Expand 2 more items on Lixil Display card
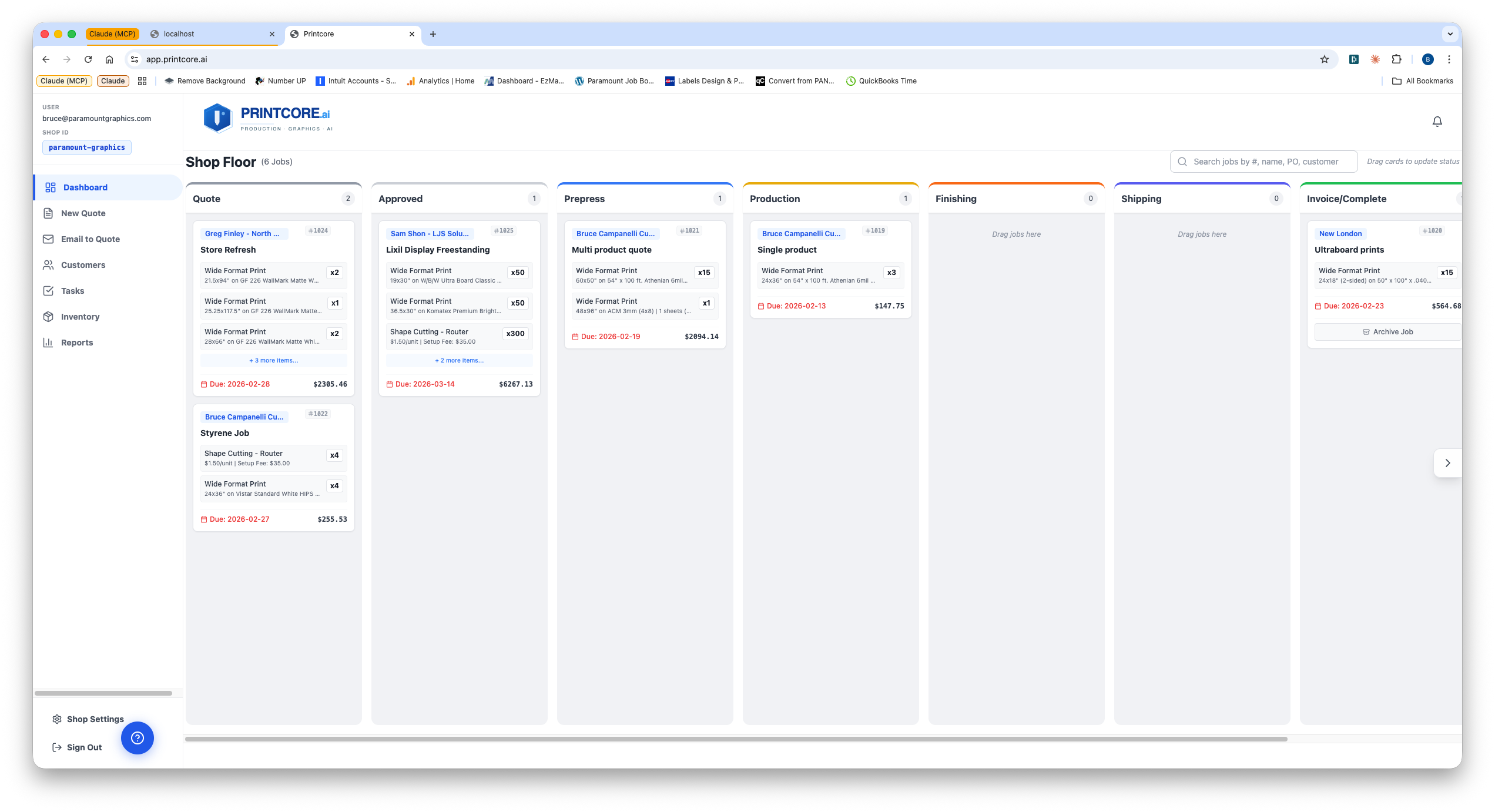Image resolution: width=1495 pixels, height=812 pixels. [x=458, y=360]
